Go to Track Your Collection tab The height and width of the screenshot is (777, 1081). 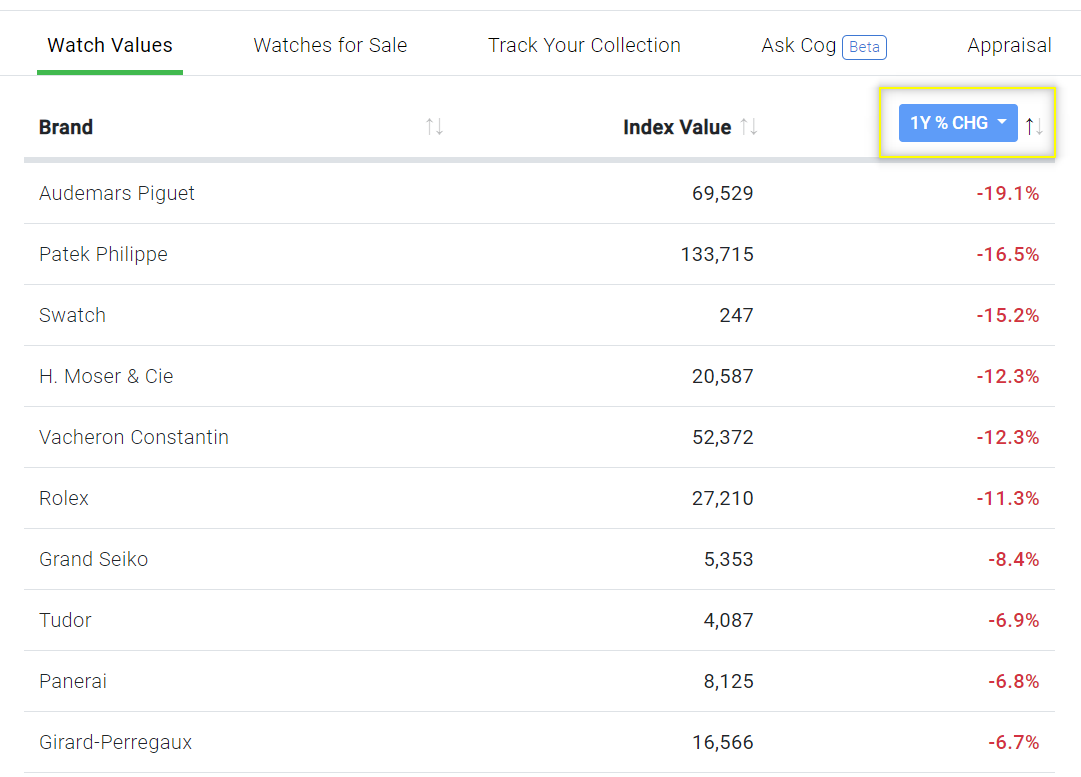click(x=584, y=46)
